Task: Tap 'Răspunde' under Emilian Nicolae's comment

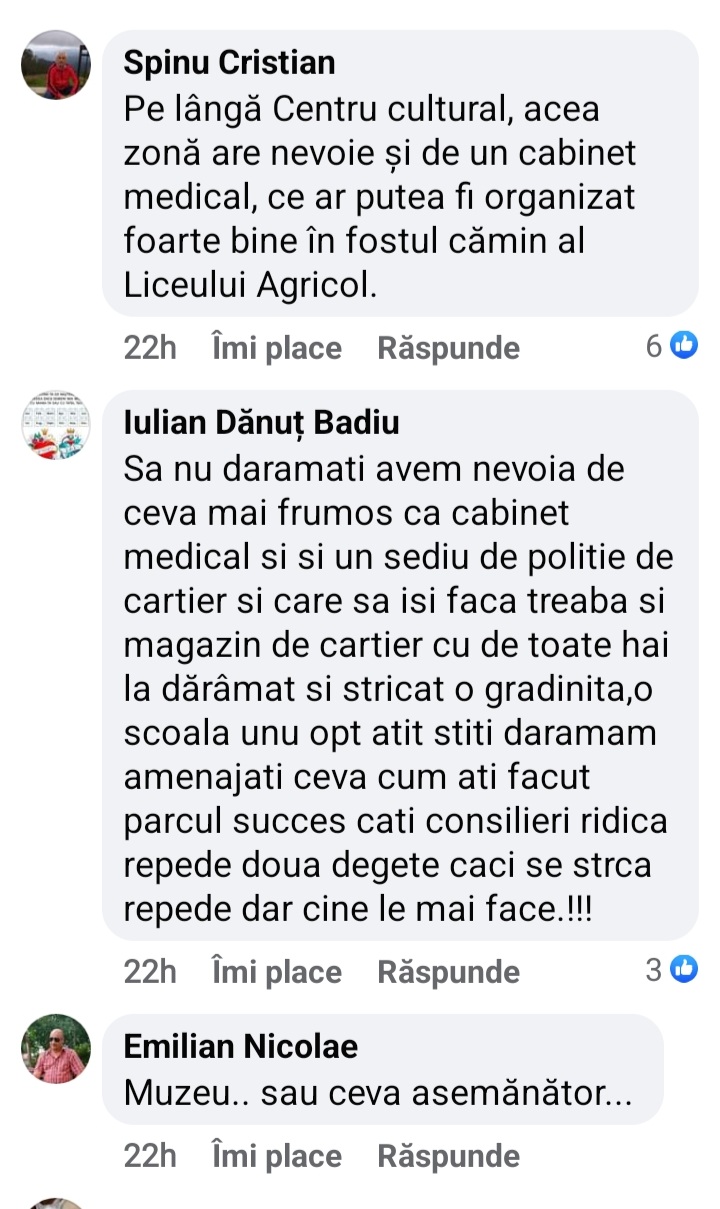Action: pos(449,1156)
